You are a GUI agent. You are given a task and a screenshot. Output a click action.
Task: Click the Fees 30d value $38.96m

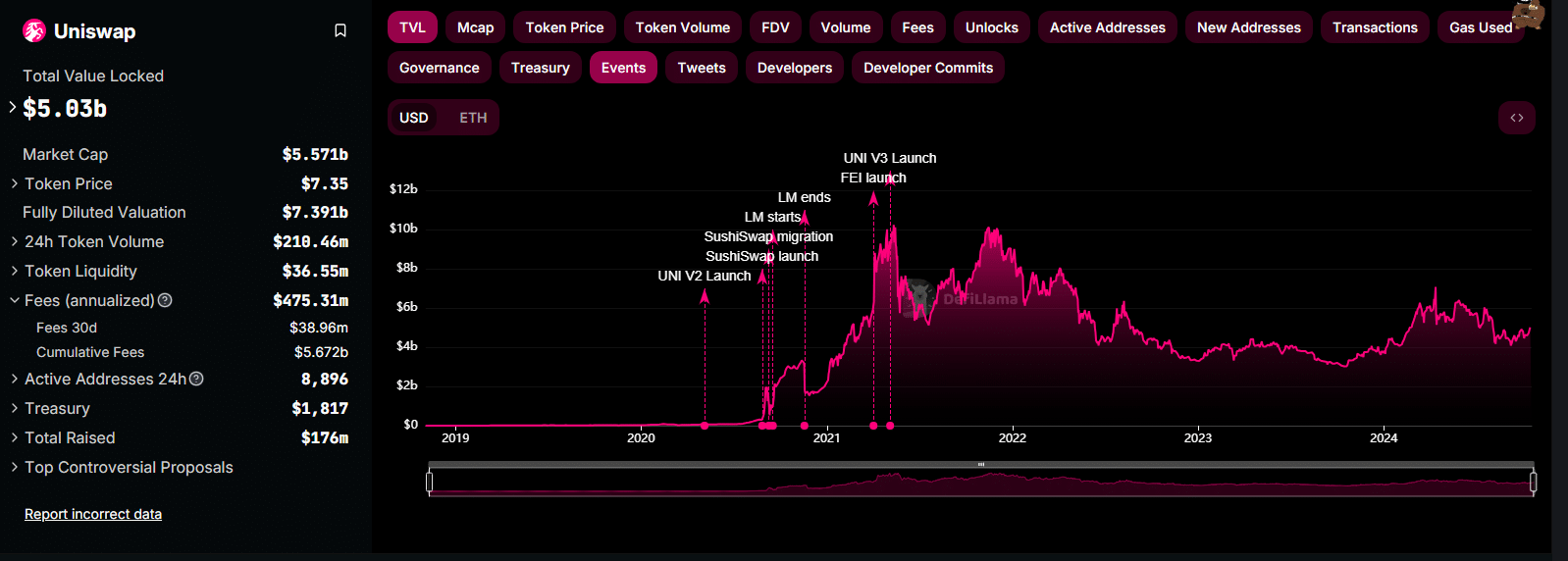pyautogui.click(x=319, y=328)
